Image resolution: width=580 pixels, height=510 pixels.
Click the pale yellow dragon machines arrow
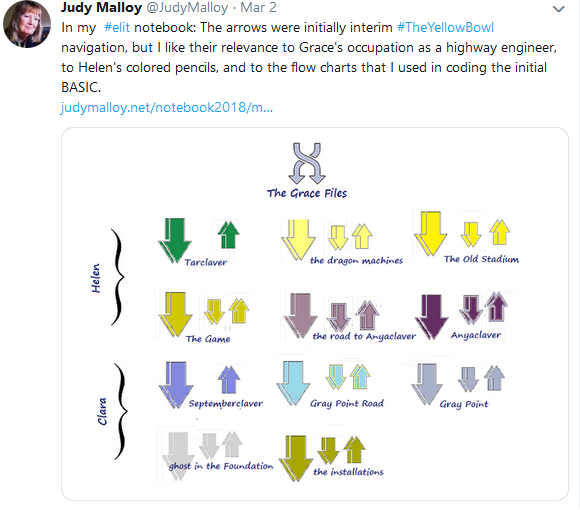coord(299,240)
